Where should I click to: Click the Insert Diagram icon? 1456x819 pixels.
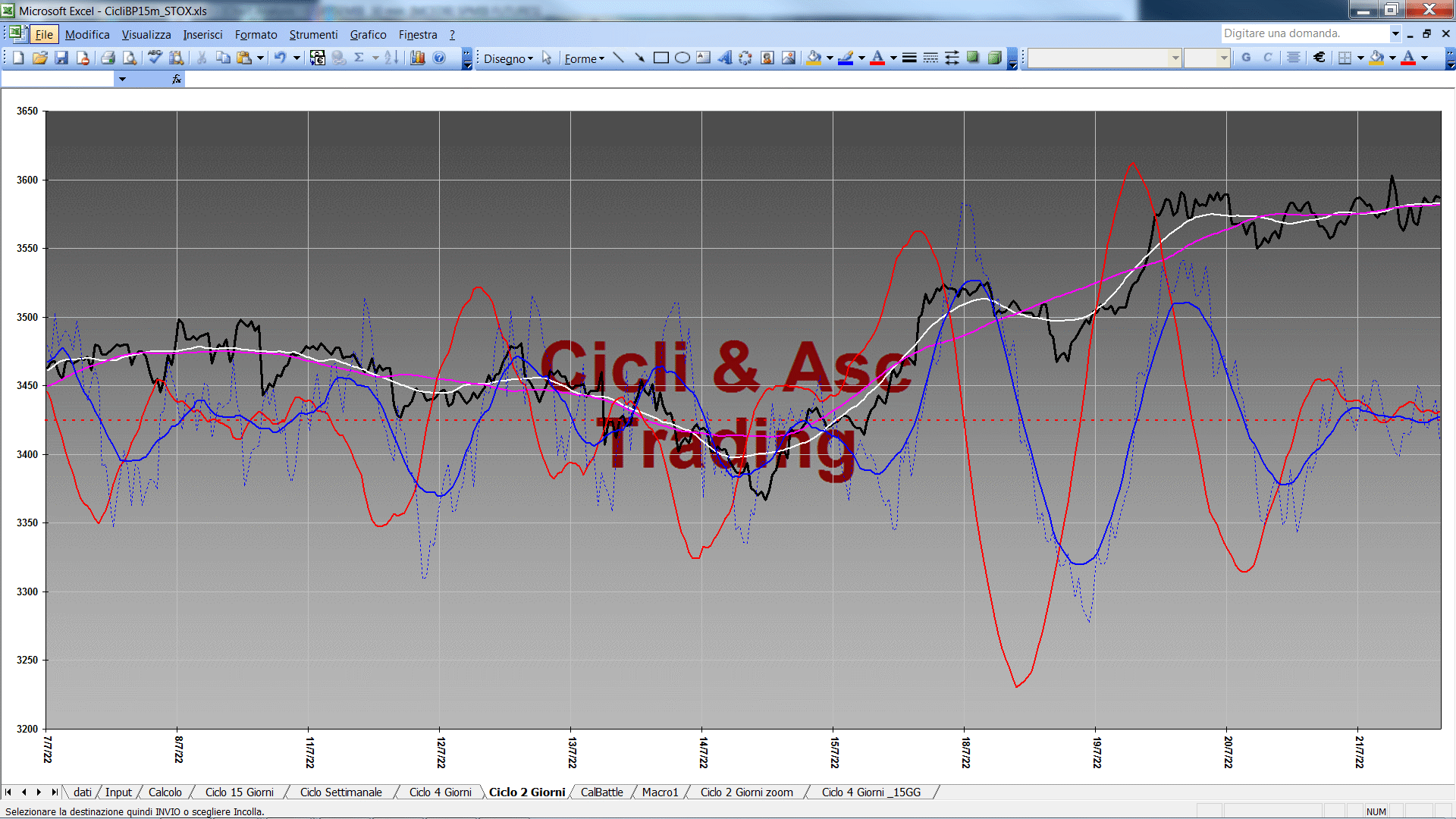point(745,58)
